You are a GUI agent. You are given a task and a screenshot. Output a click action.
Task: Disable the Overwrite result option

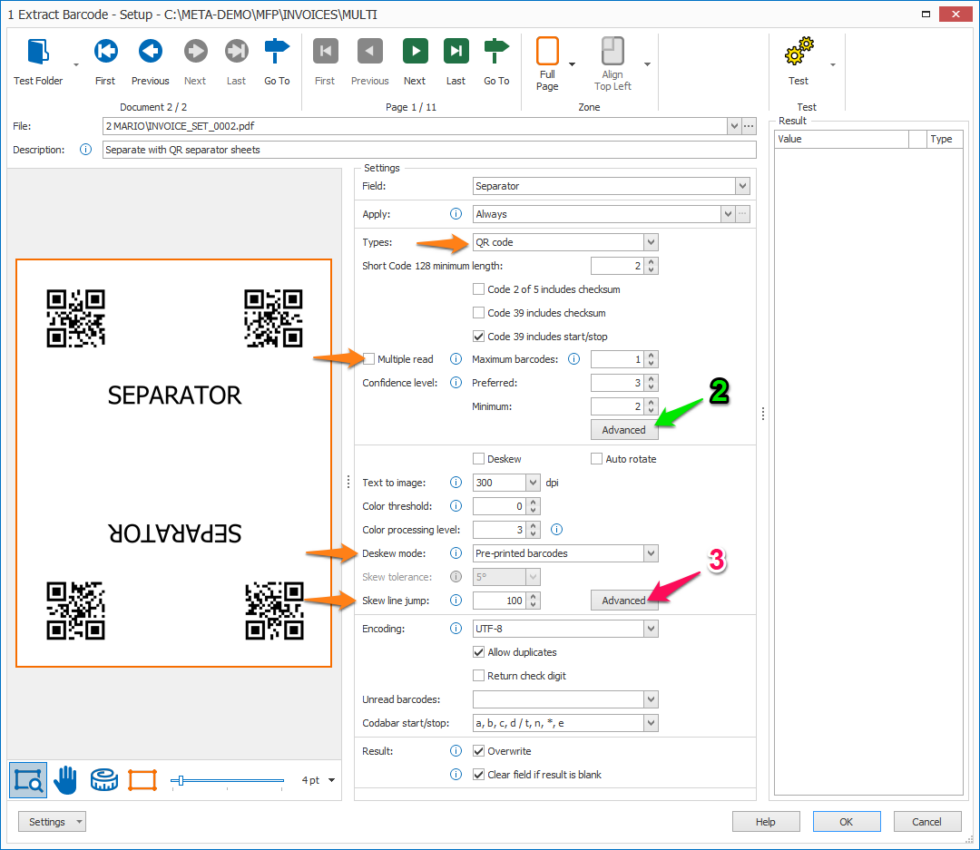(478, 751)
